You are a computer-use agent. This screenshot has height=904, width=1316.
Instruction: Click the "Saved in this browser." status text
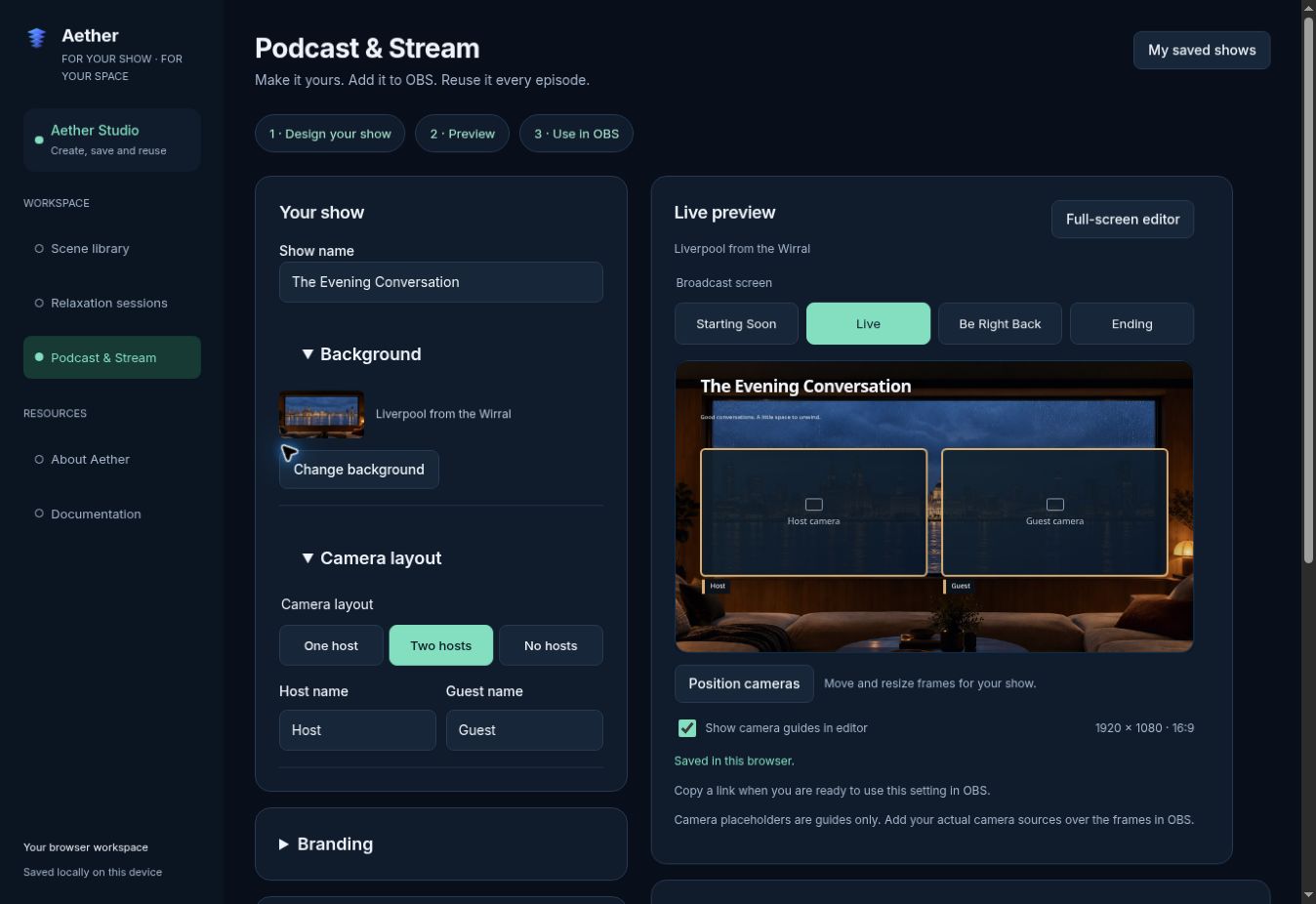click(734, 760)
